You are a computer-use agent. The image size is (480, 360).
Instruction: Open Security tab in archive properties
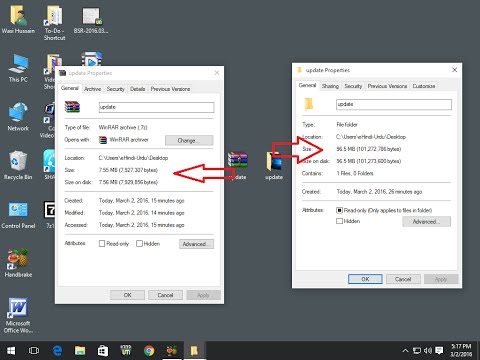(115, 89)
